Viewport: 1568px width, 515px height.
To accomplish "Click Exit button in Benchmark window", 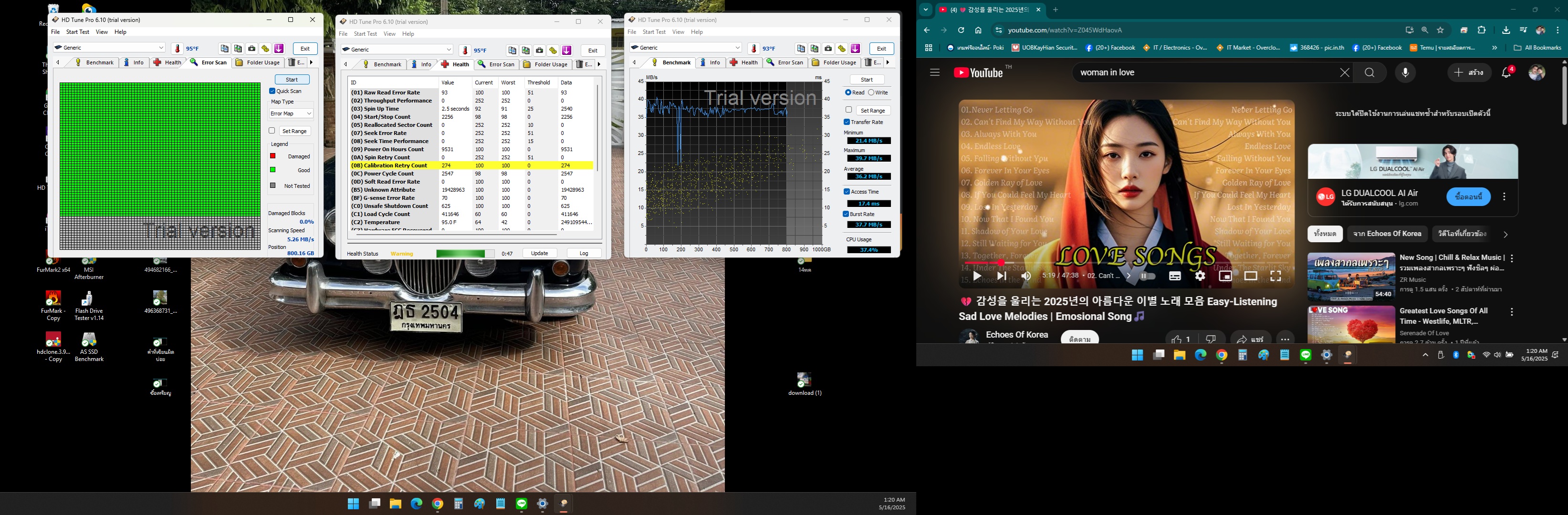I will point(881,49).
